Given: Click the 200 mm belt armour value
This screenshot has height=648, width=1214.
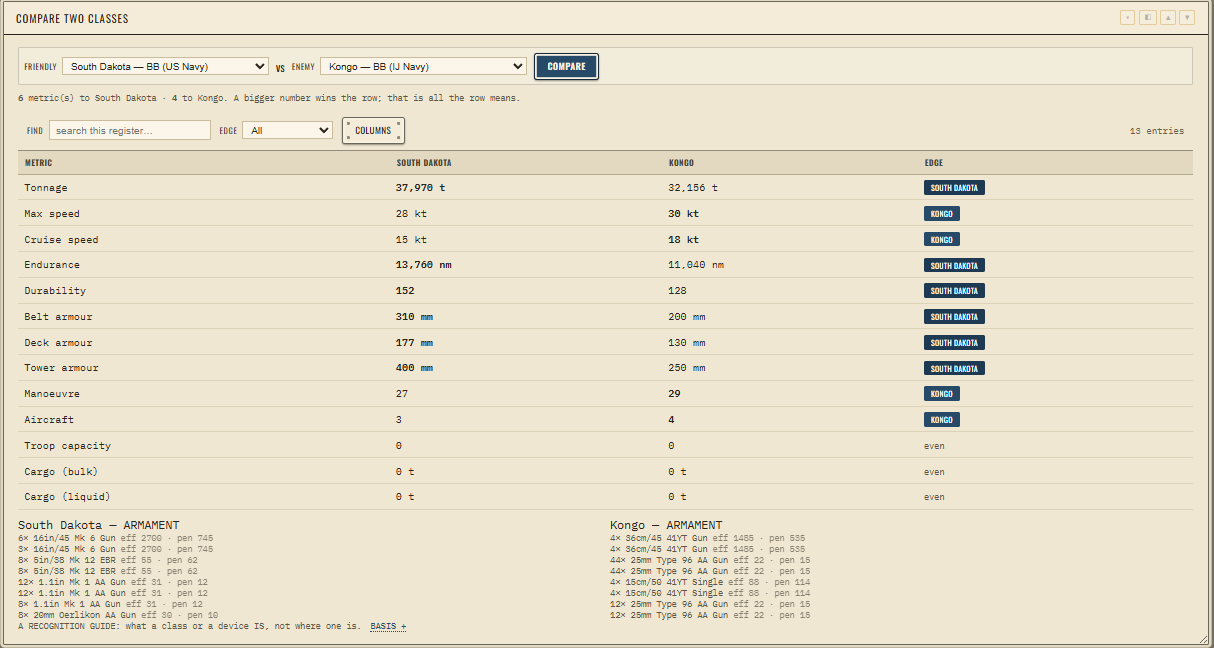Looking at the screenshot, I should coord(686,316).
